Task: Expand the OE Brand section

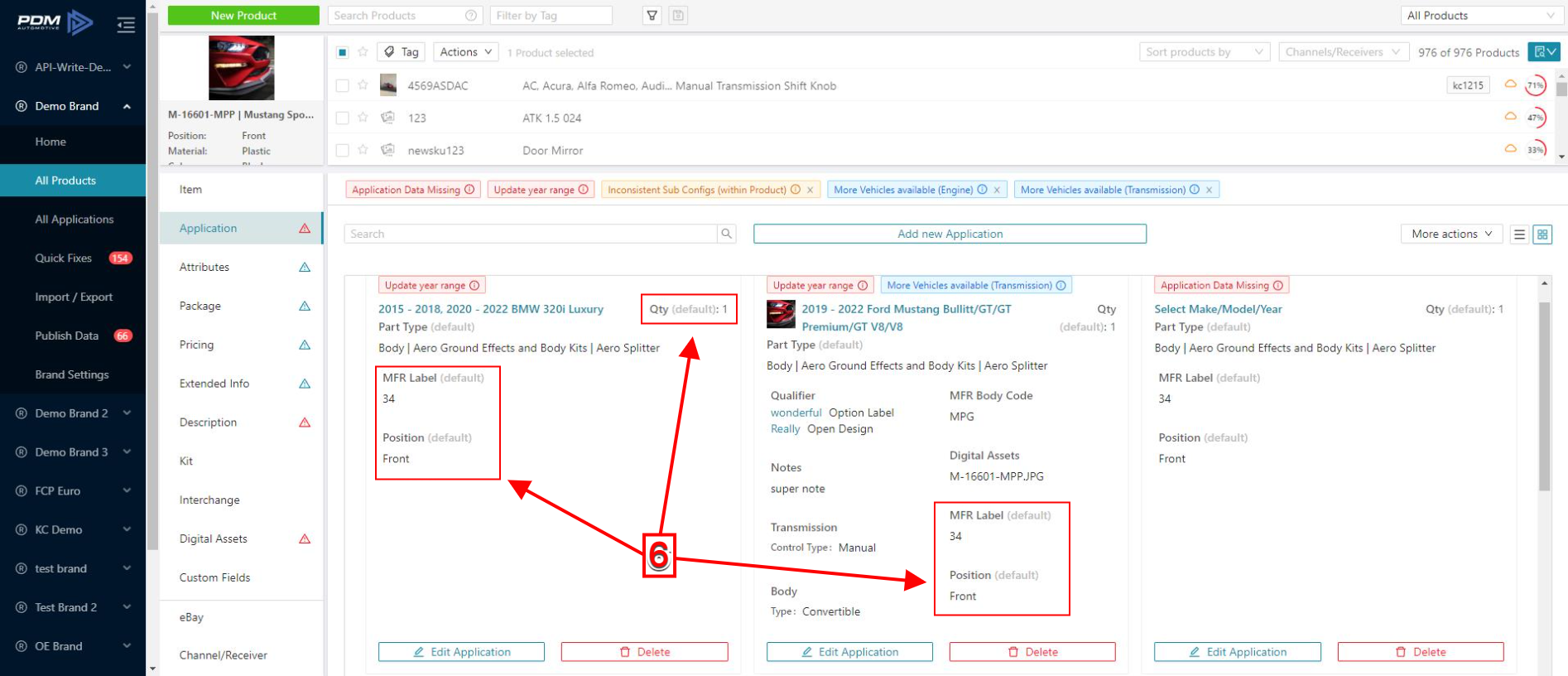Action: coord(127,646)
